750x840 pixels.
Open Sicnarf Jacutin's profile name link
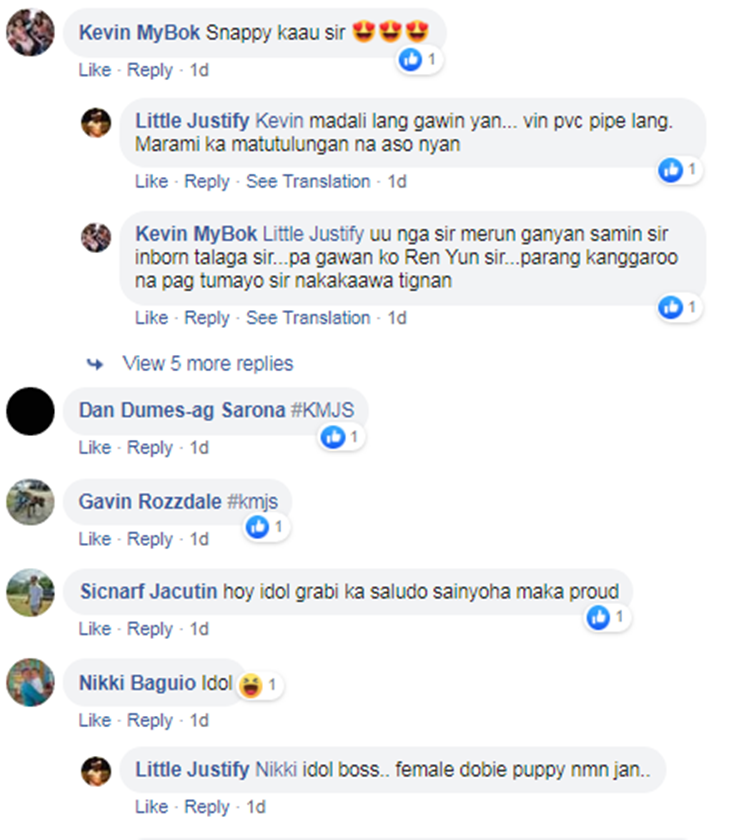pos(148,591)
